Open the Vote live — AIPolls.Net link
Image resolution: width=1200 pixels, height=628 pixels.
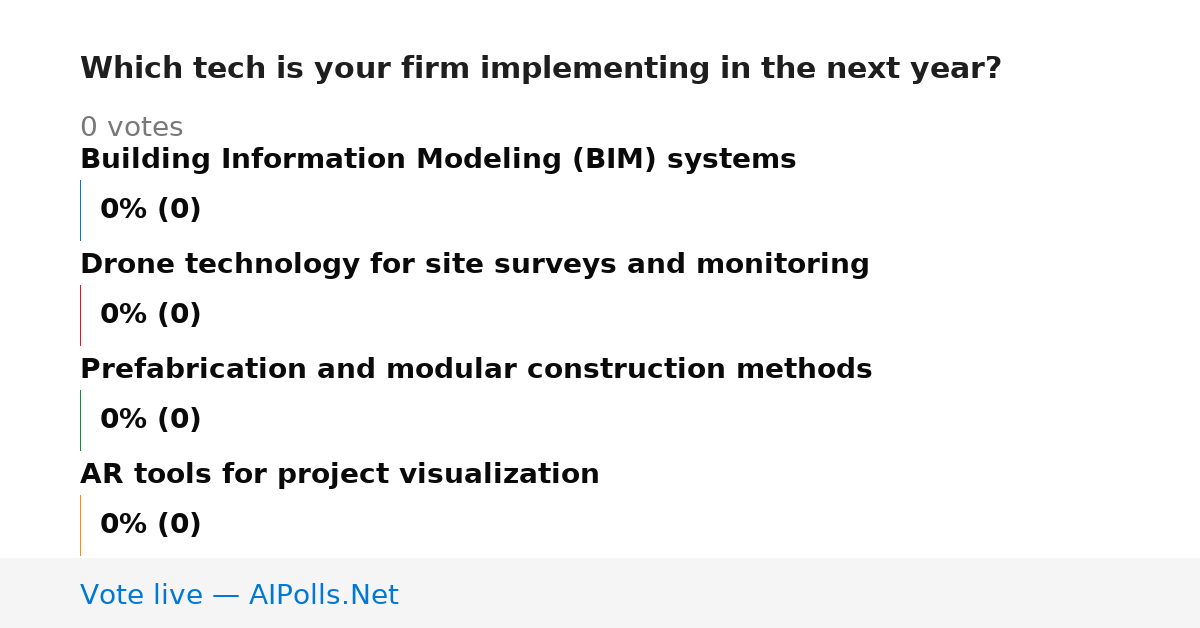[x=239, y=596]
